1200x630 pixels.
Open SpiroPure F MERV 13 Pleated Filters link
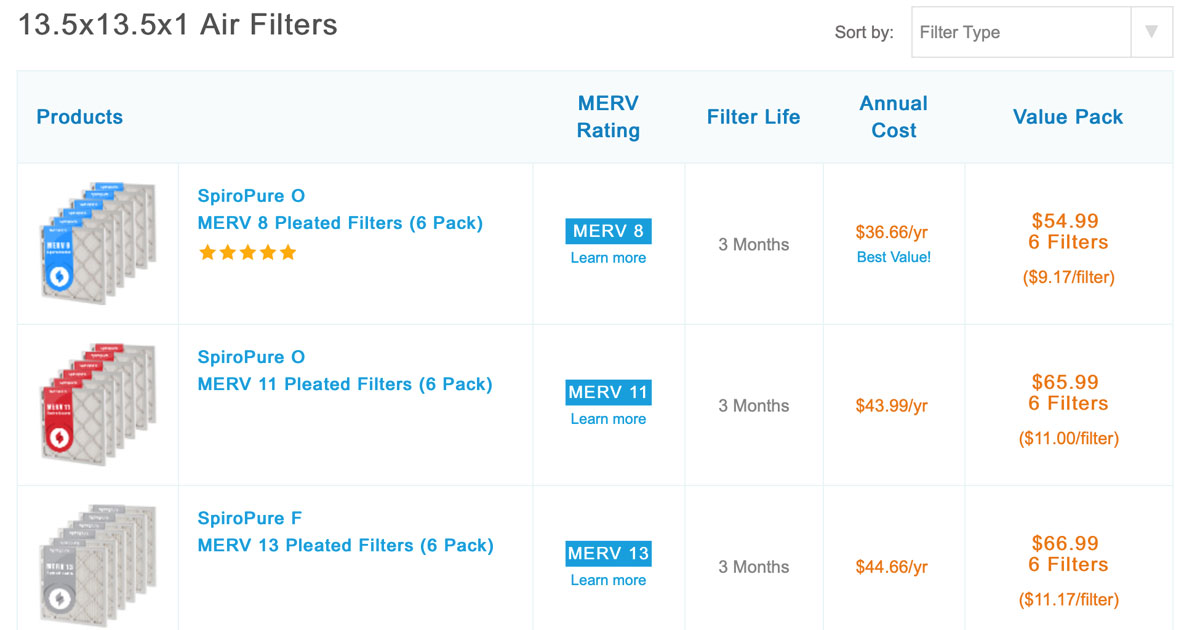[345, 531]
